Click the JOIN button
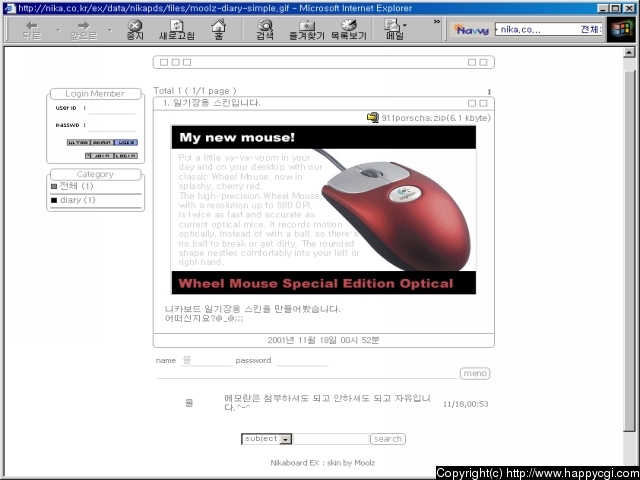 click(102, 156)
